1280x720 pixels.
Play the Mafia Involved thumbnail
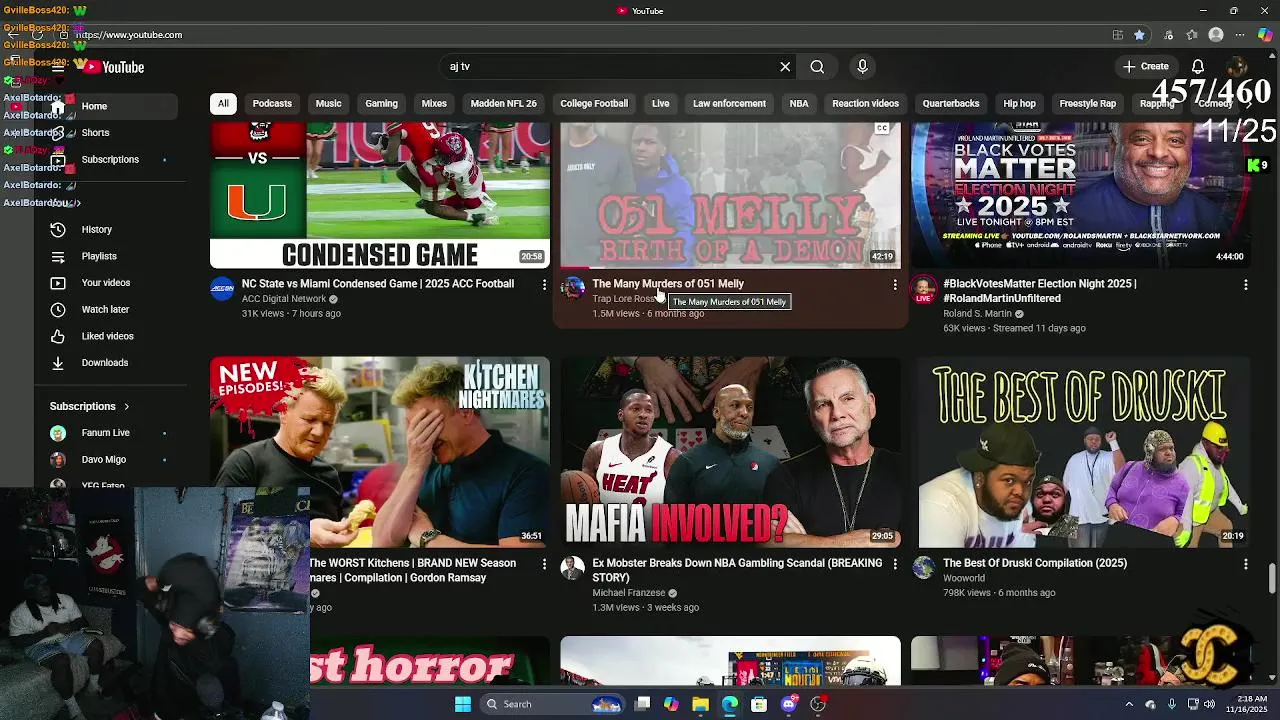[731, 452]
